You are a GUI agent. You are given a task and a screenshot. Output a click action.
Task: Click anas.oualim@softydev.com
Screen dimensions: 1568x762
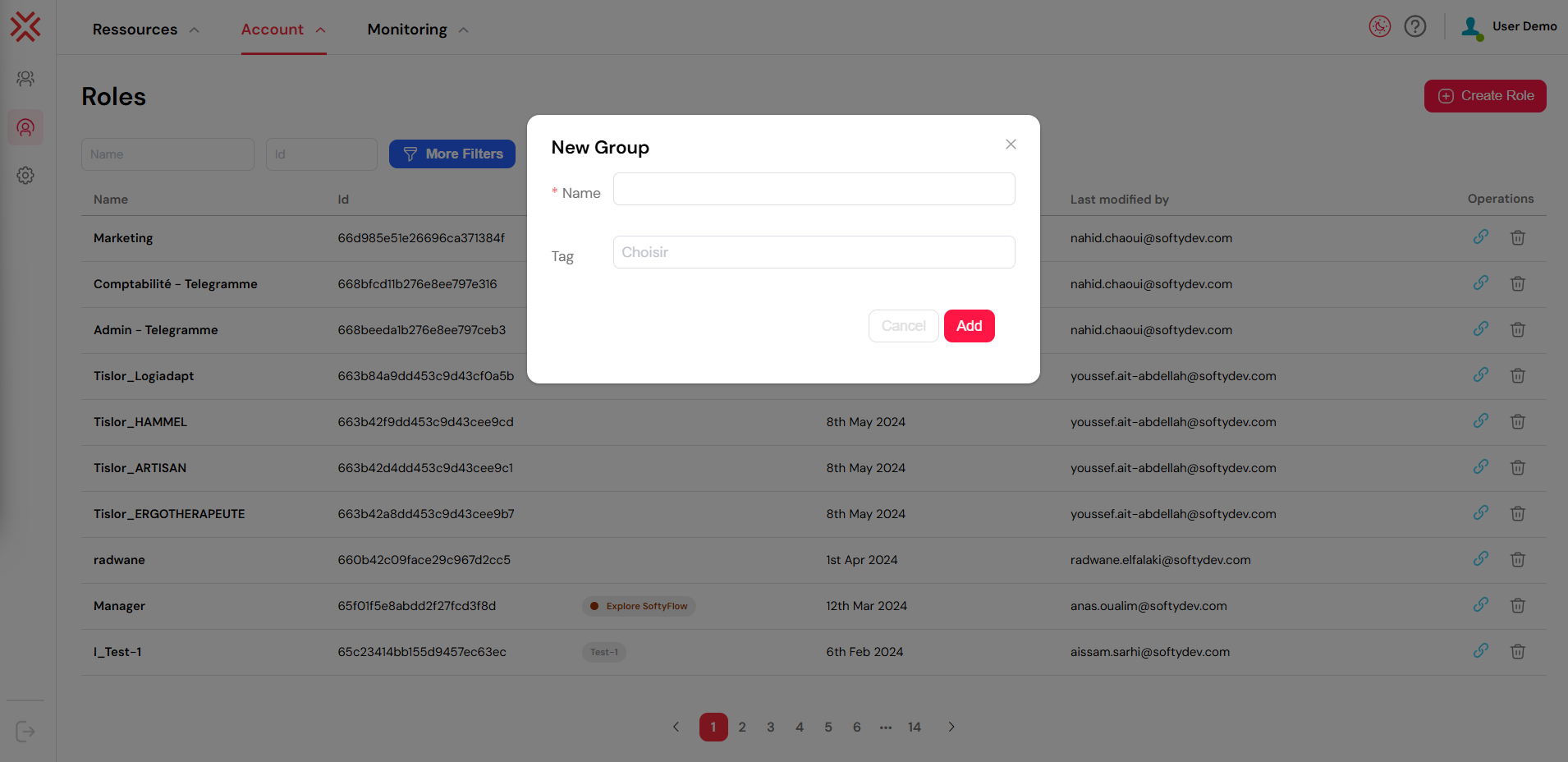[x=1148, y=606]
